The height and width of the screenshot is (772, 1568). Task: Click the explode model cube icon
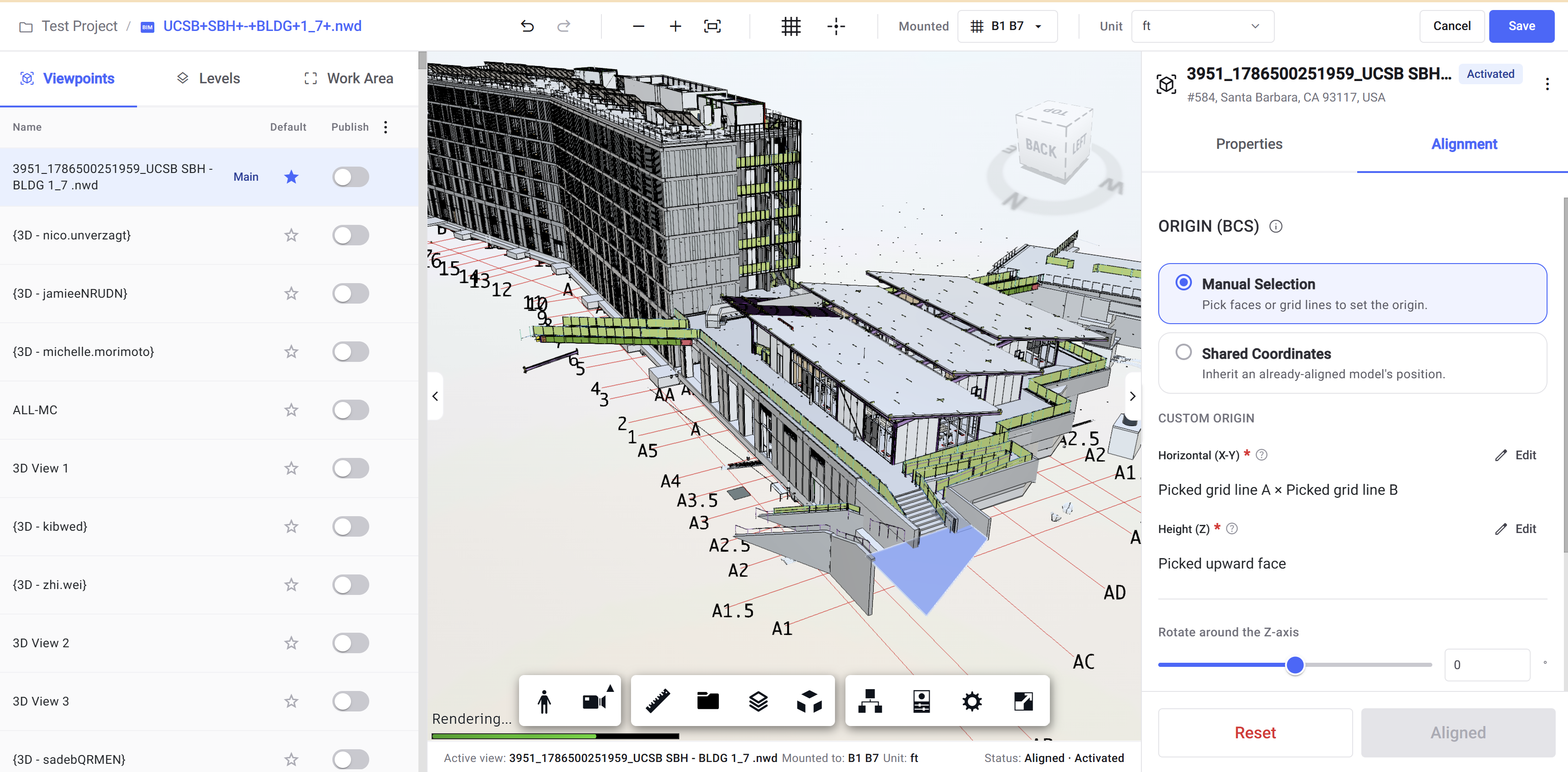[x=809, y=701]
